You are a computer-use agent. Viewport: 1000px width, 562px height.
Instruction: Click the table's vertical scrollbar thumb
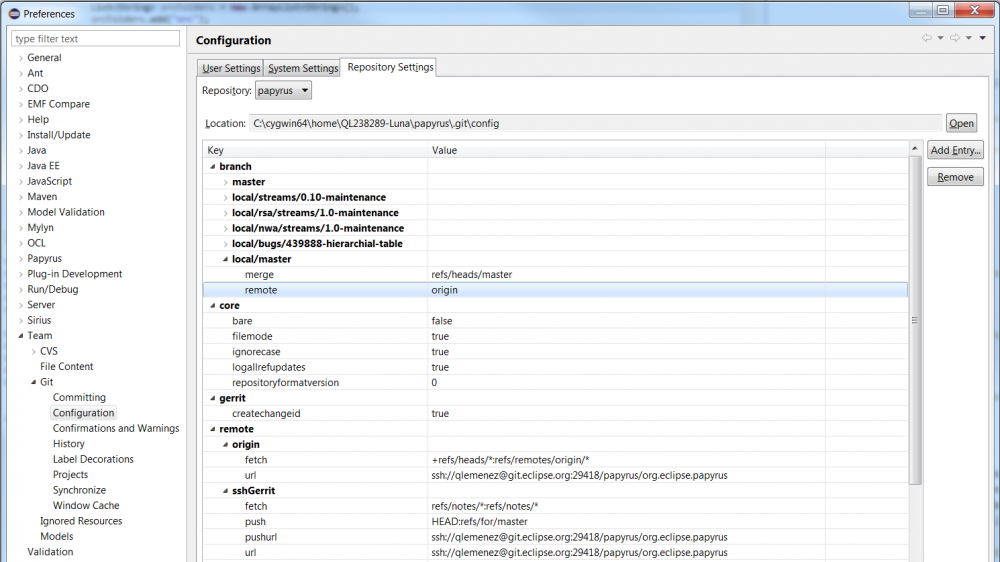(x=915, y=320)
